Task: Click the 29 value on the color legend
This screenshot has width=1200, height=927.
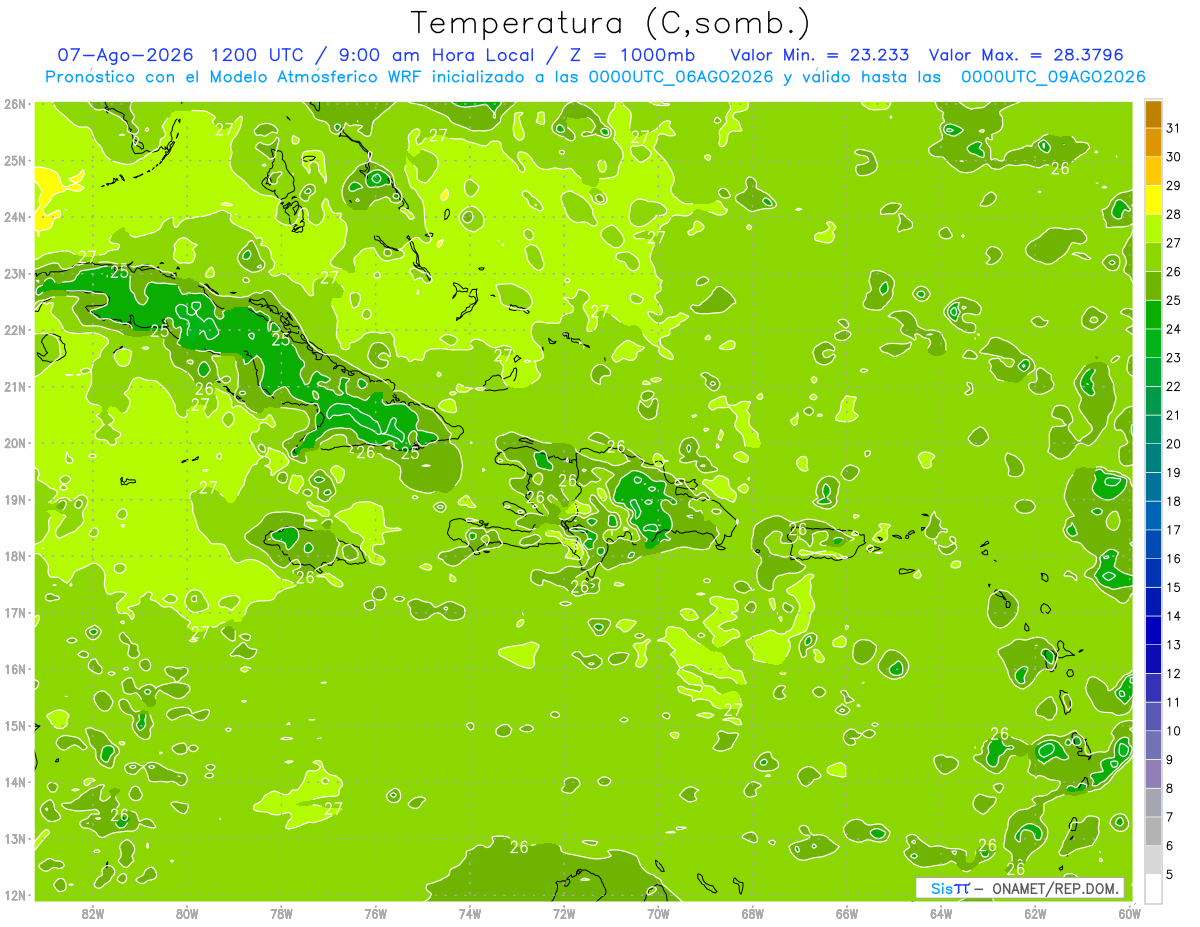Action: pos(1173,186)
